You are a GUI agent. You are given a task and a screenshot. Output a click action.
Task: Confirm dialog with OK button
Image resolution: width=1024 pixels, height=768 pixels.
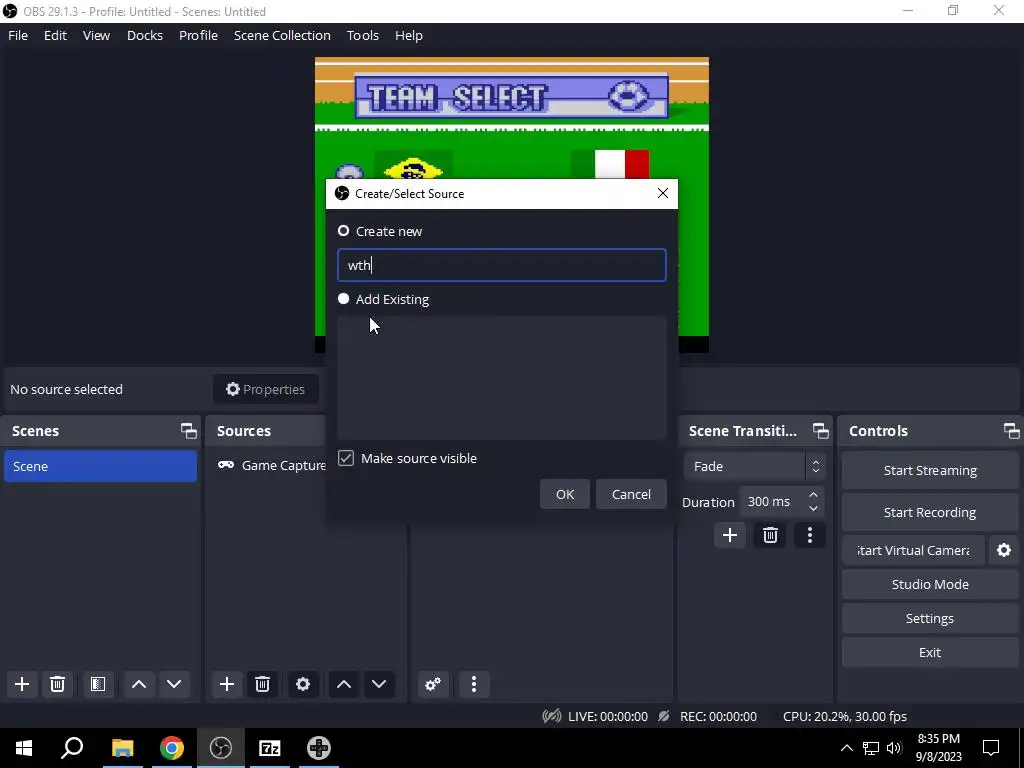point(565,494)
